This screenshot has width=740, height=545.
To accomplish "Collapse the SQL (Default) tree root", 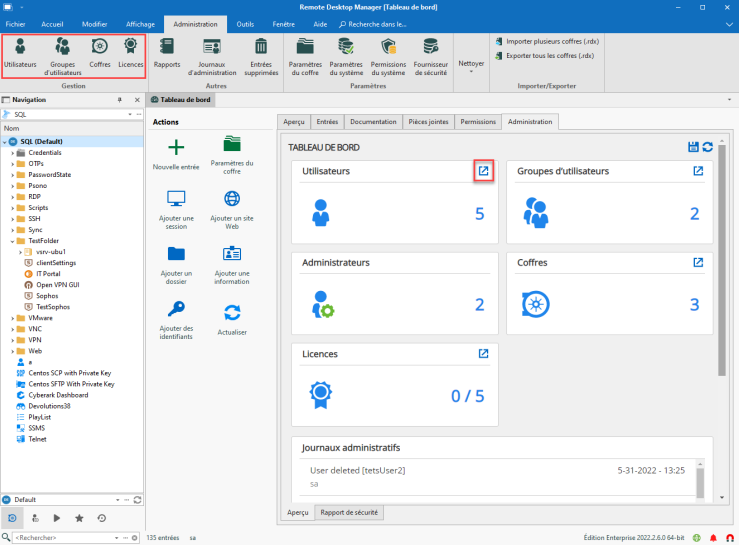I will pyautogui.click(x=5, y=142).
